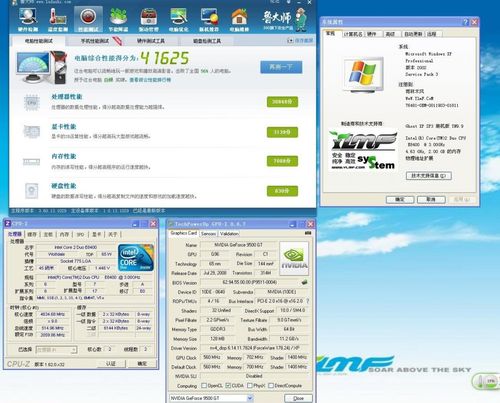Open the SPD tab in CPU-Z
This screenshot has width=500, height=403.
coord(81,235)
